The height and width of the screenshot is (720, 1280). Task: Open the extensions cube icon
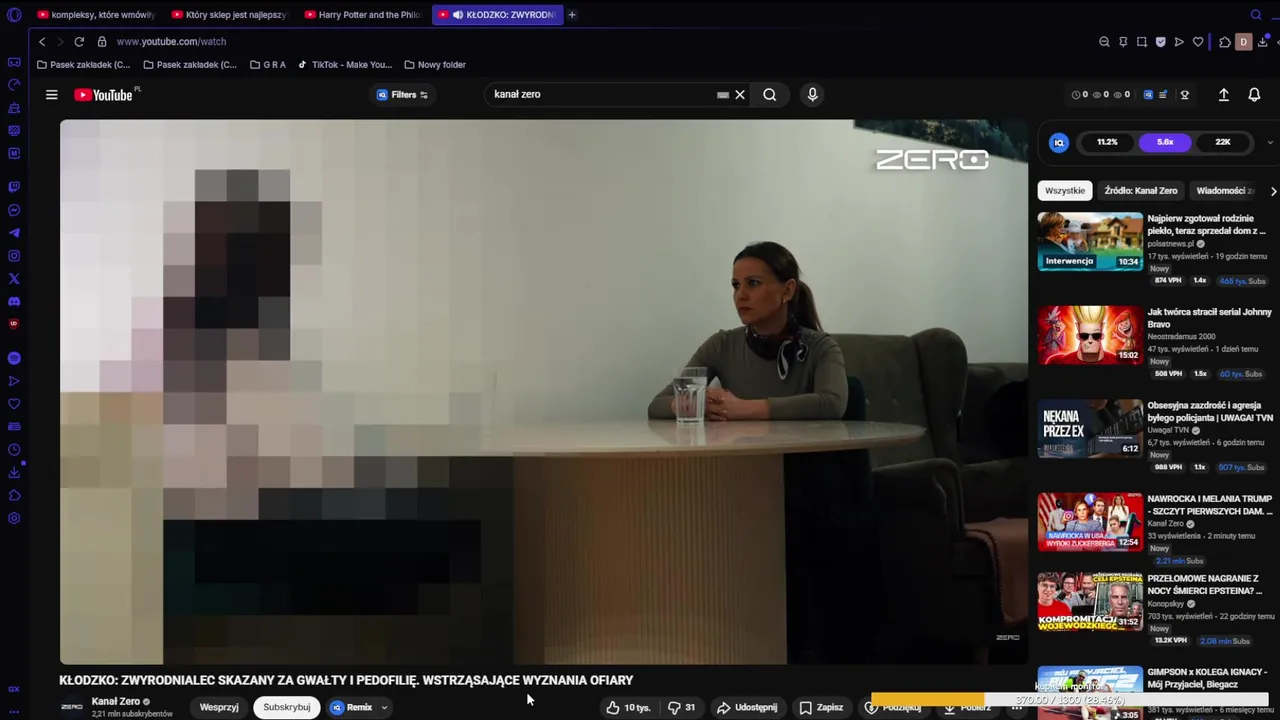(1225, 42)
